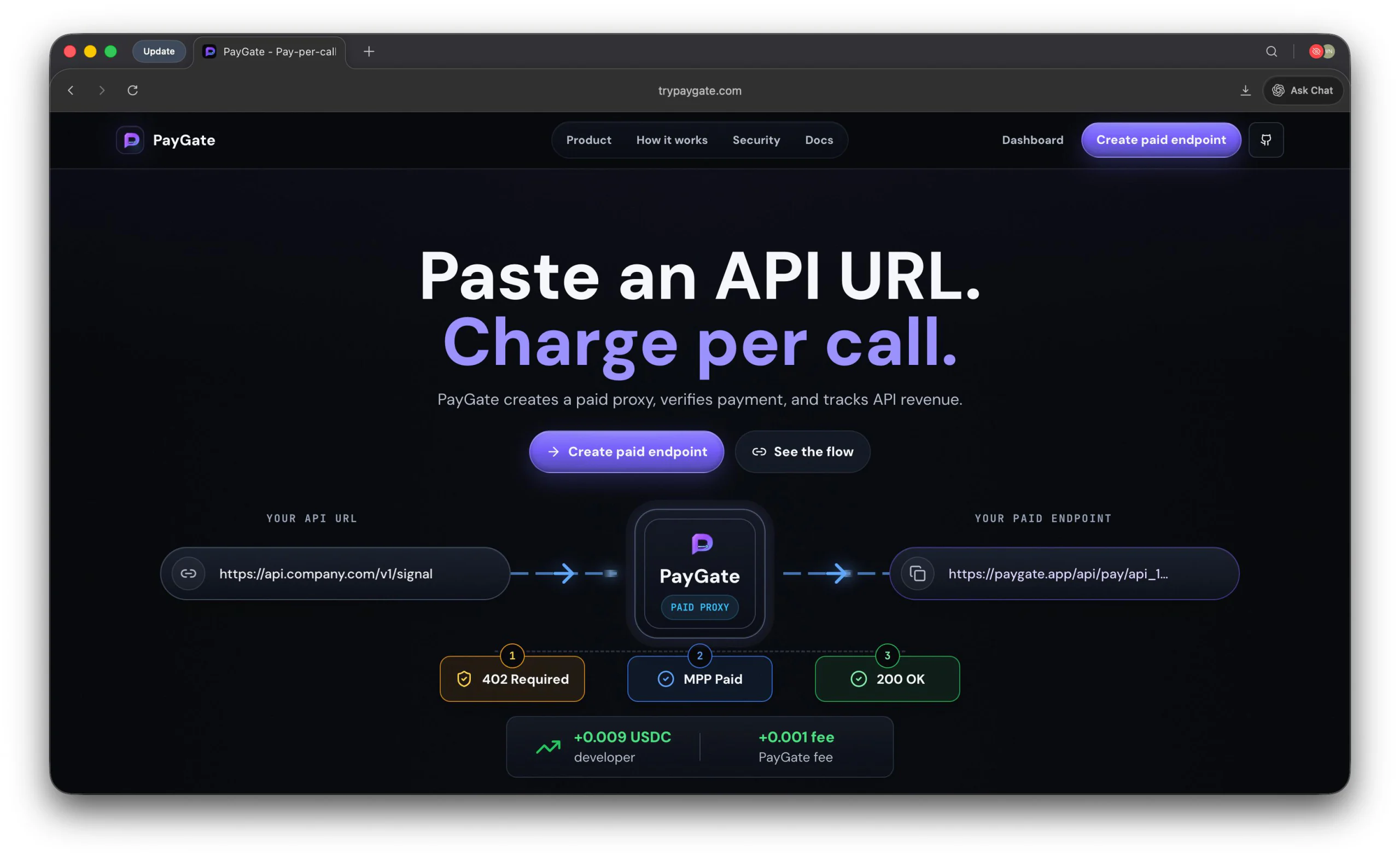Click the api.company.com URL field

335,573
